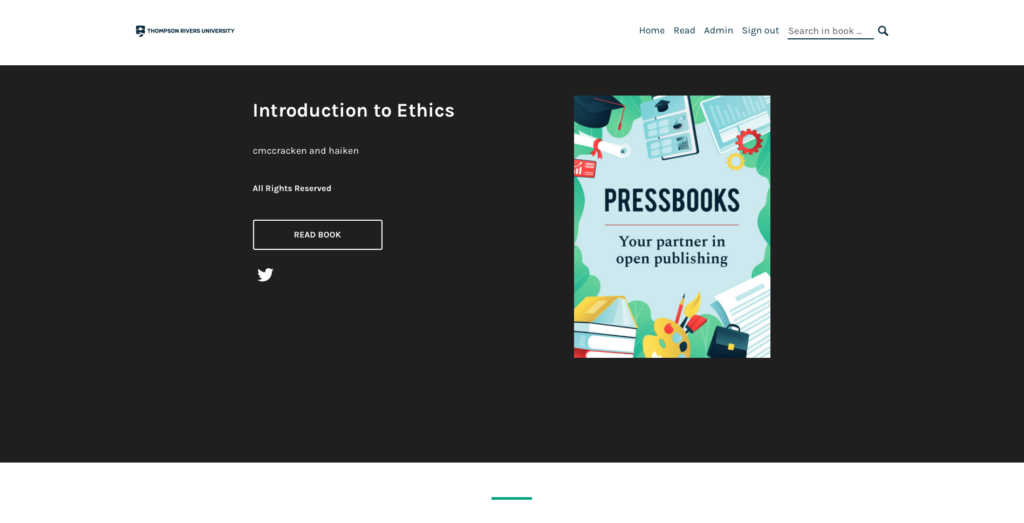Click the authors line cmccracken and haiken
Image resolution: width=1024 pixels, height=523 pixels.
(x=306, y=151)
